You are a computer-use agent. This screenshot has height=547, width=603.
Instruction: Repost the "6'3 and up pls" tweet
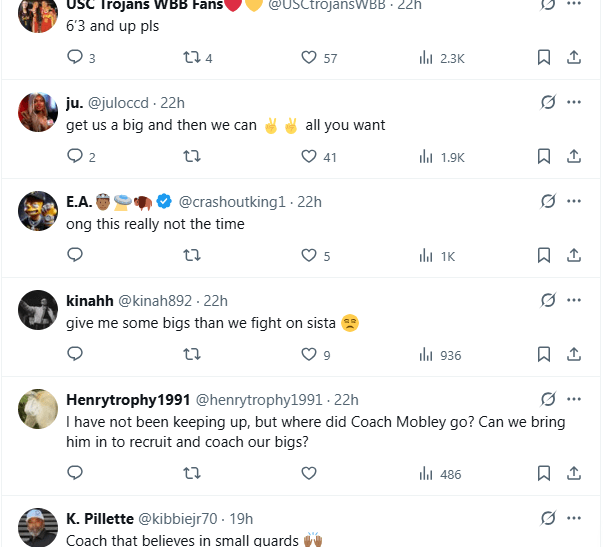[192, 58]
